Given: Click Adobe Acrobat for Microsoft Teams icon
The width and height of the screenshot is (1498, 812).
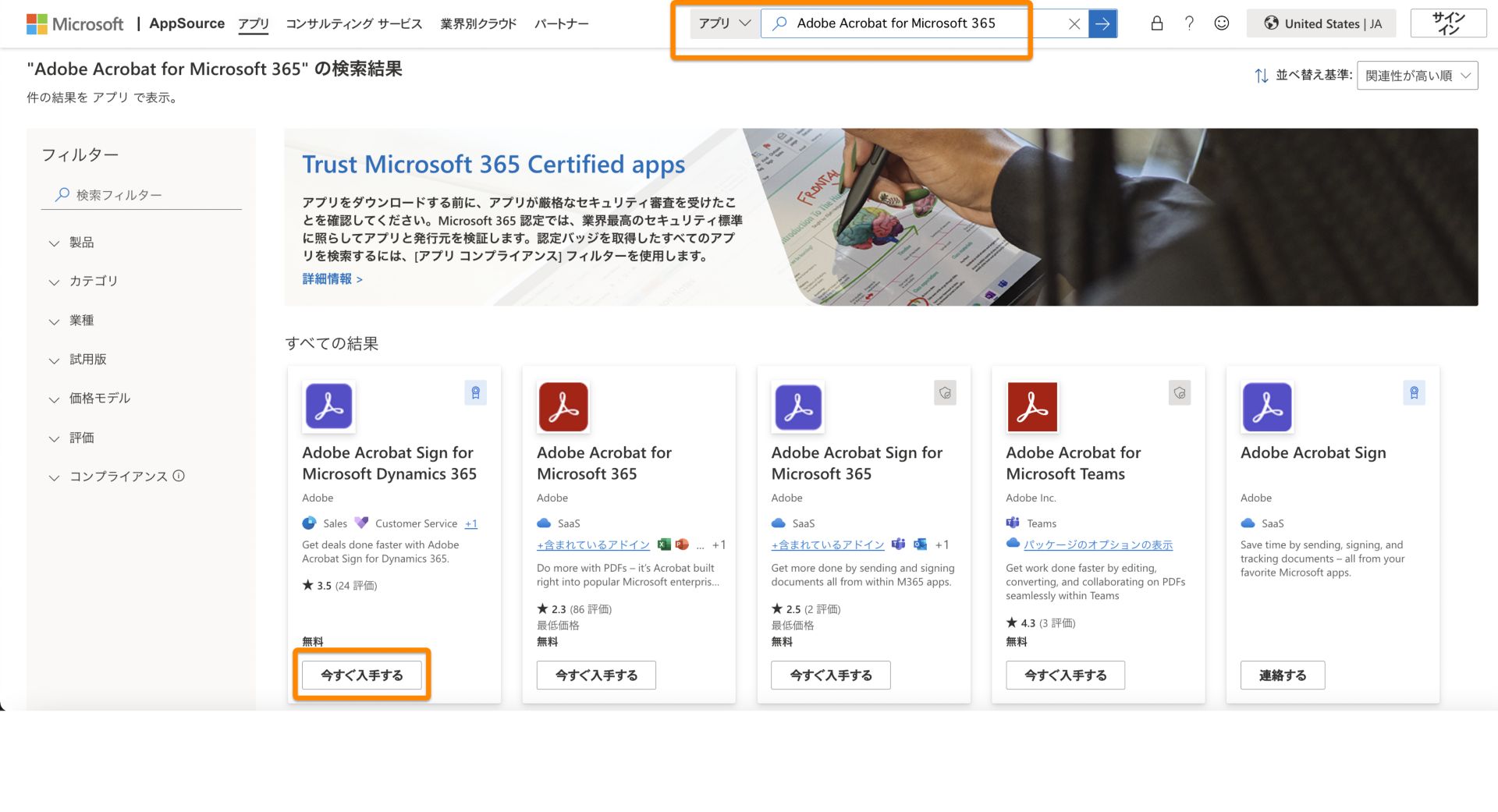Looking at the screenshot, I should tap(1032, 406).
